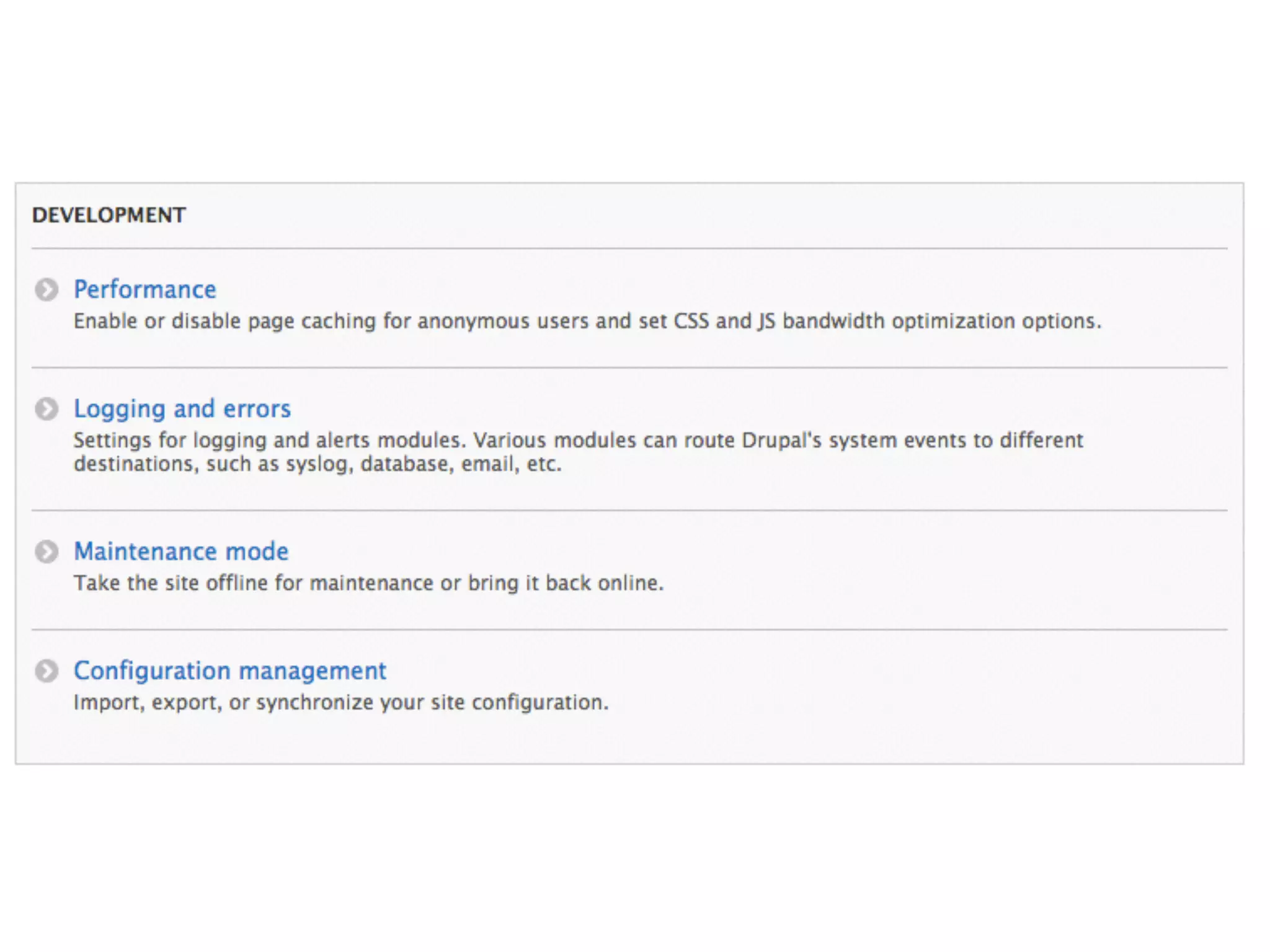Image resolution: width=1270 pixels, height=952 pixels.
Task: Click the divider between Performance and Logging
Action: 629,368
